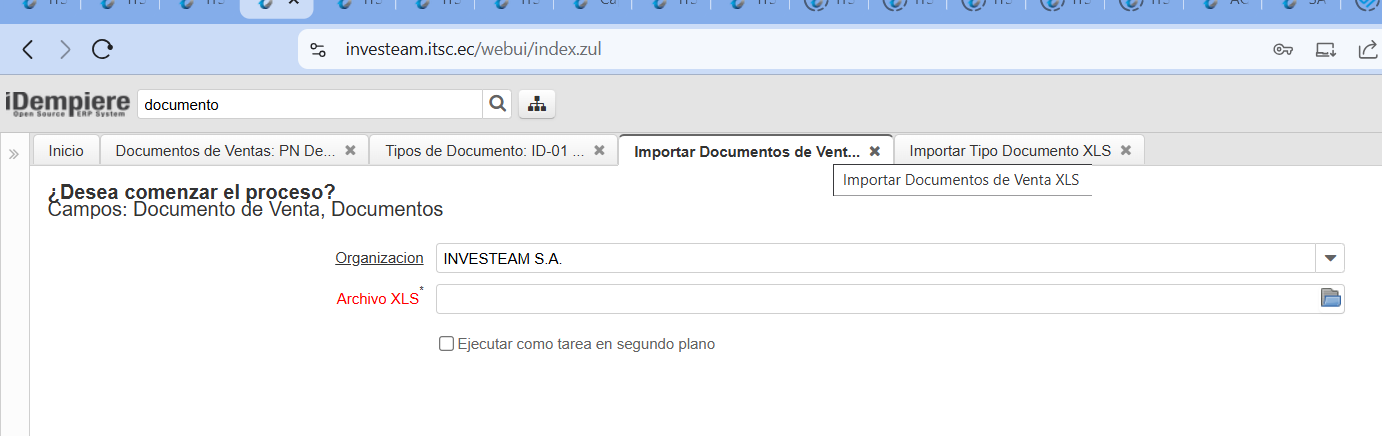The image size is (1382, 436).
Task: Open saved passwords key icon
Action: pos(1283,49)
